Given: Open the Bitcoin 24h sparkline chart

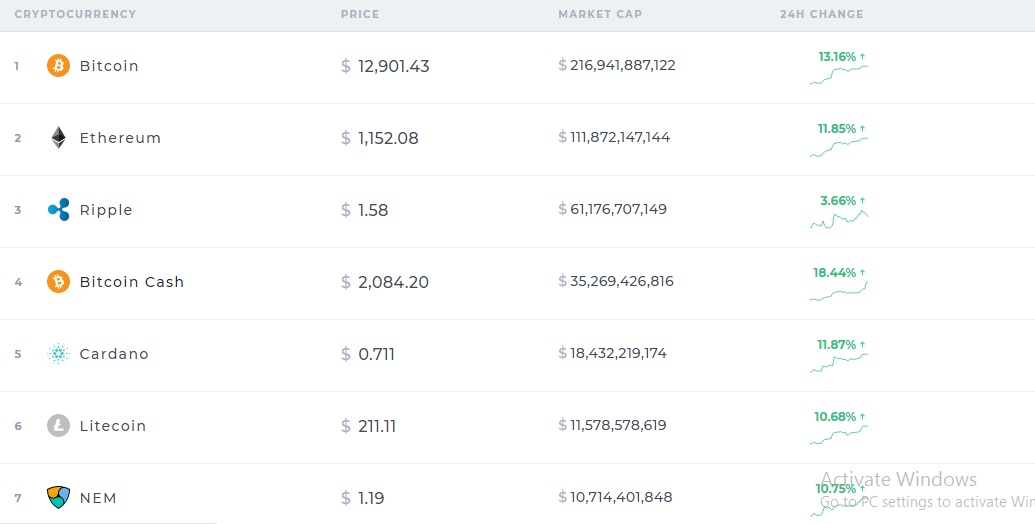Looking at the screenshot, I should pos(839,76).
